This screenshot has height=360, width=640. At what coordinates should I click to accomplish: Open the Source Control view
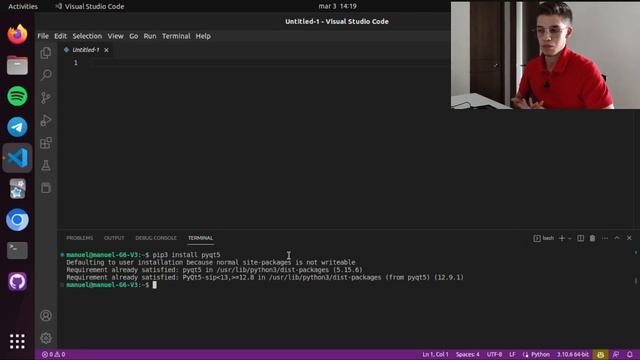pos(46,98)
